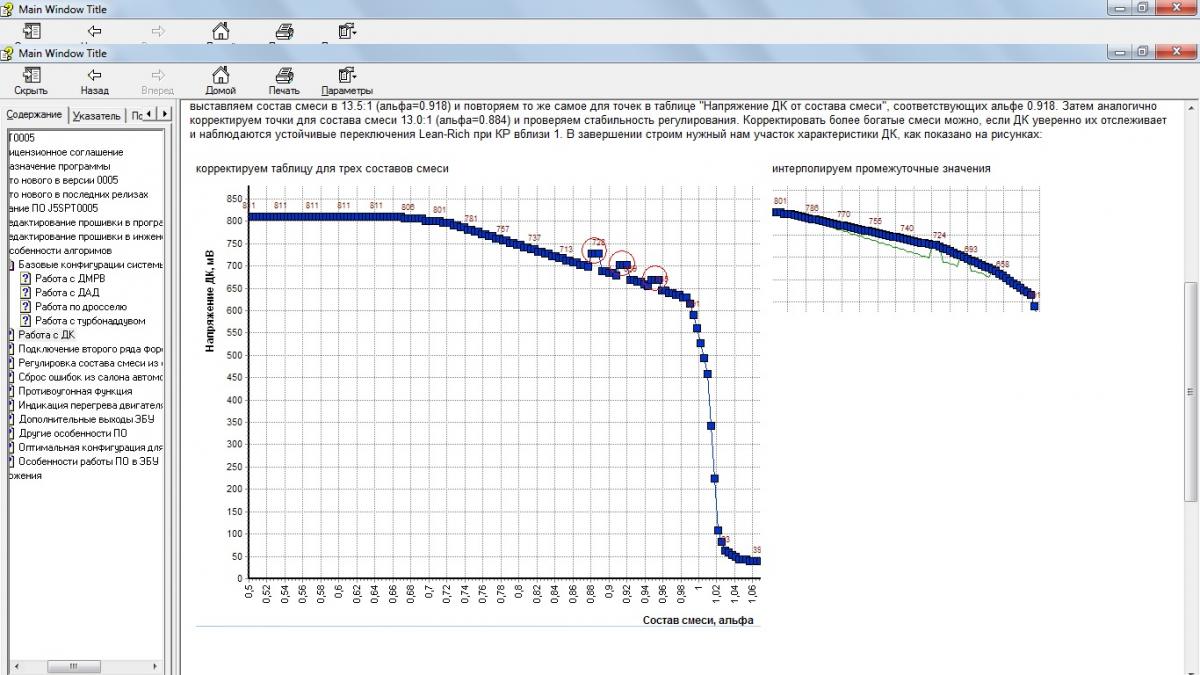Click the axis label Состав смеси, альфа

point(698,621)
